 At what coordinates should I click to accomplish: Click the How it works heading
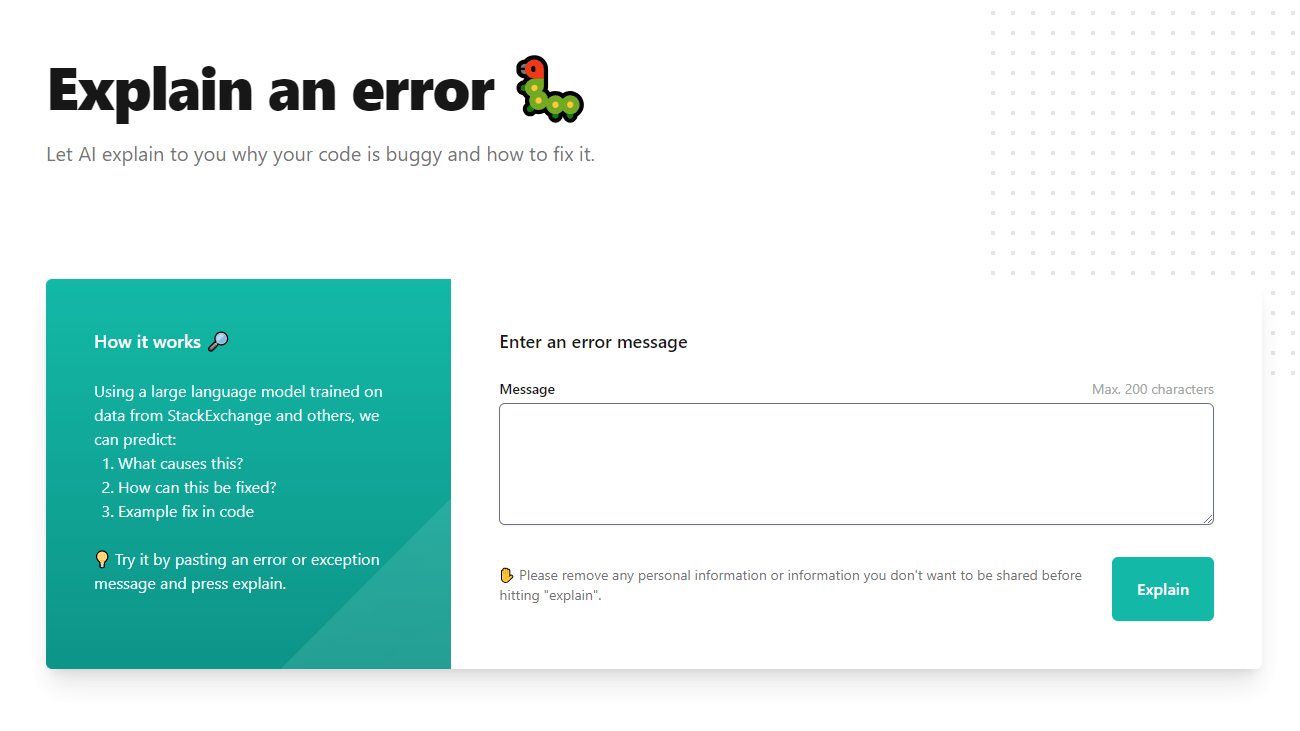point(147,342)
